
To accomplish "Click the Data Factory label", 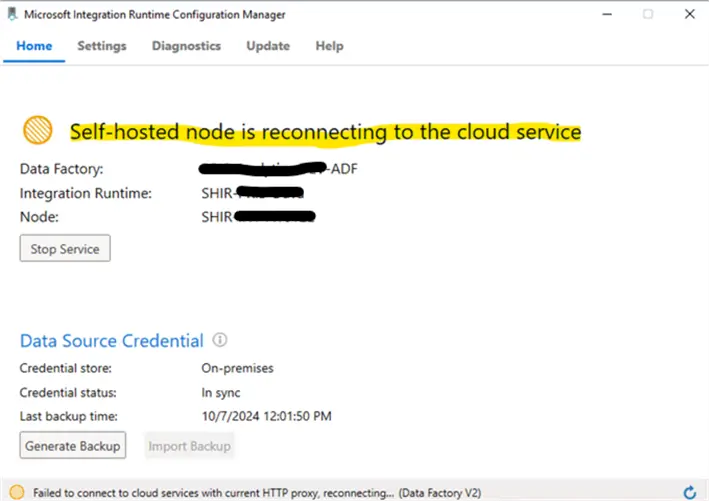I will [x=61, y=169].
